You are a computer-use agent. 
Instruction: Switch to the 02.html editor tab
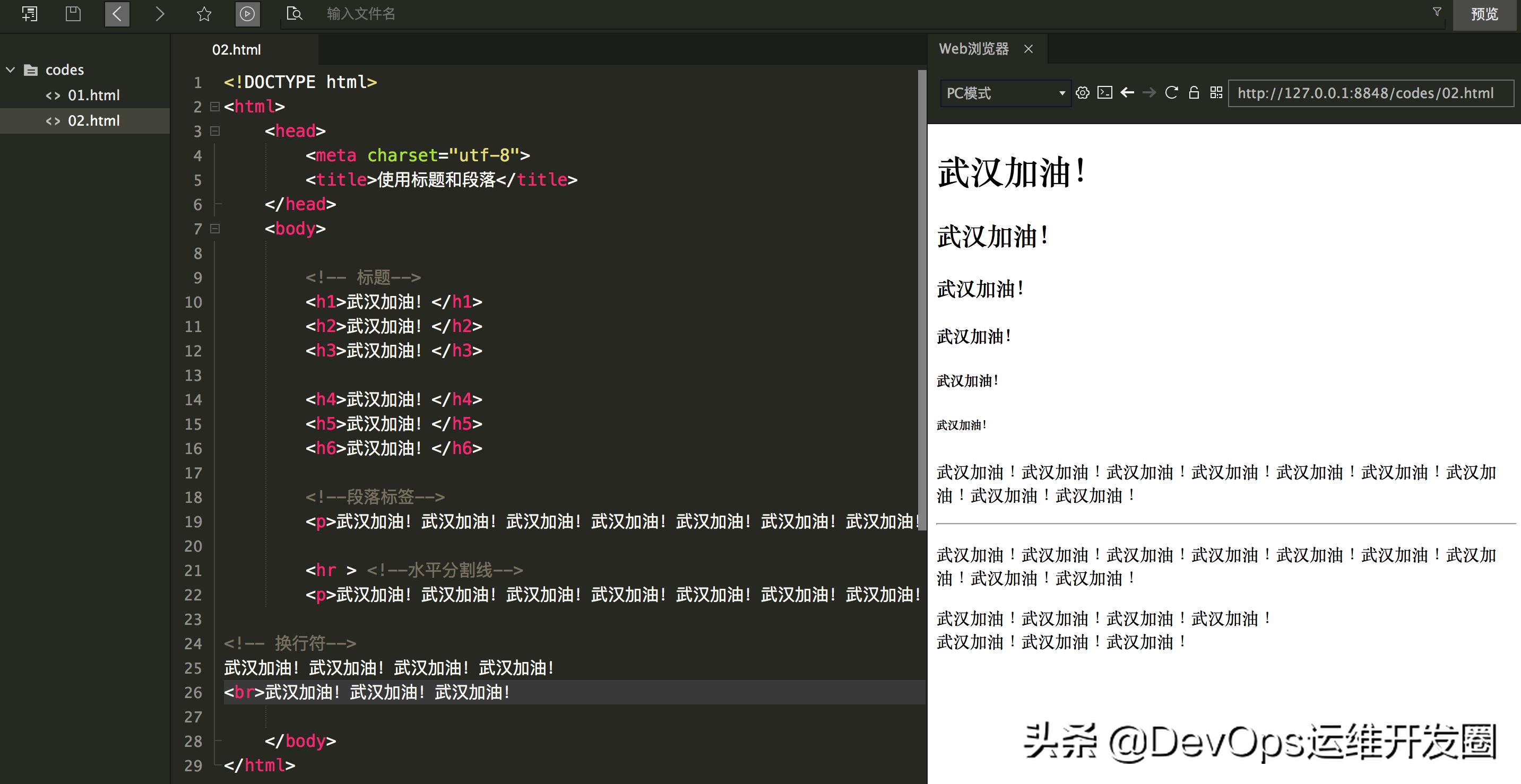coord(237,49)
